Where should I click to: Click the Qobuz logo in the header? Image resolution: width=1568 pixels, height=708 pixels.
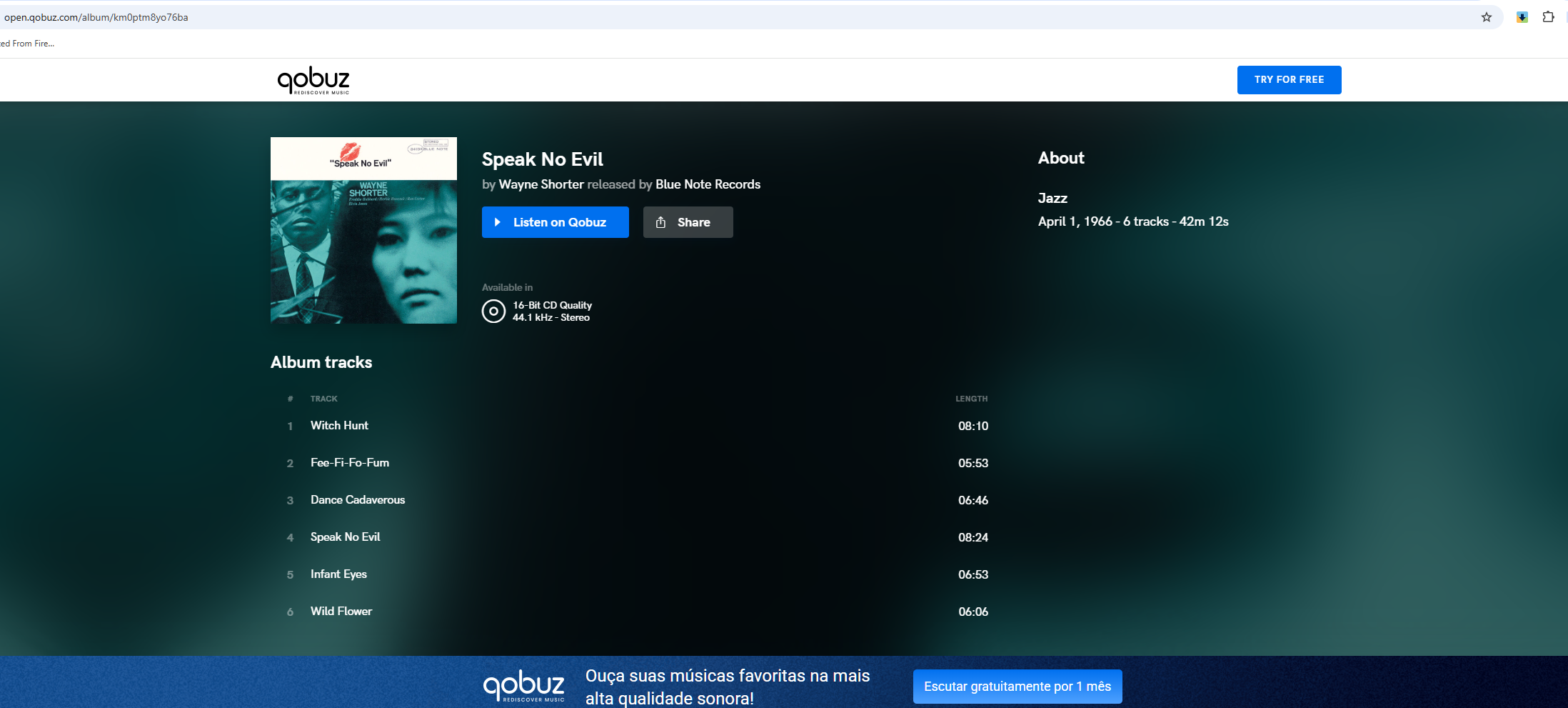[x=313, y=80]
